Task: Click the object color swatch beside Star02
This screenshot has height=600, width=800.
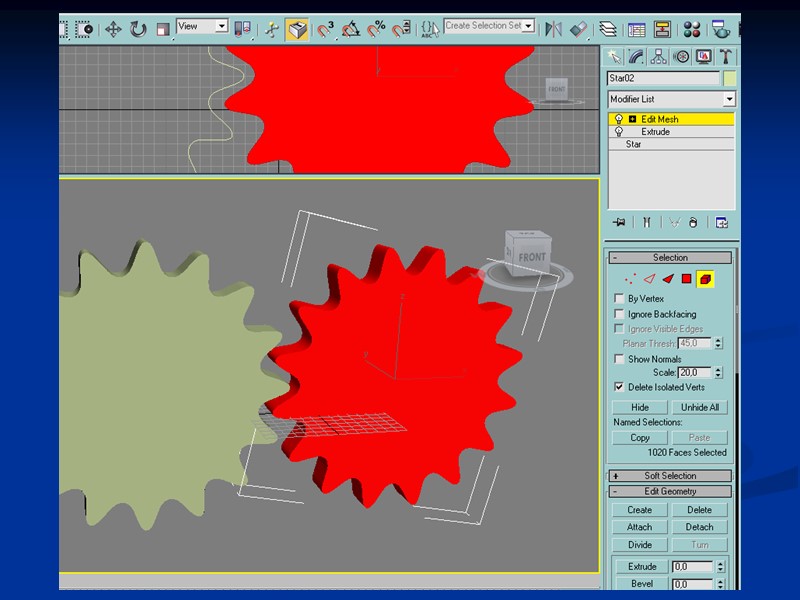Action: [x=729, y=78]
